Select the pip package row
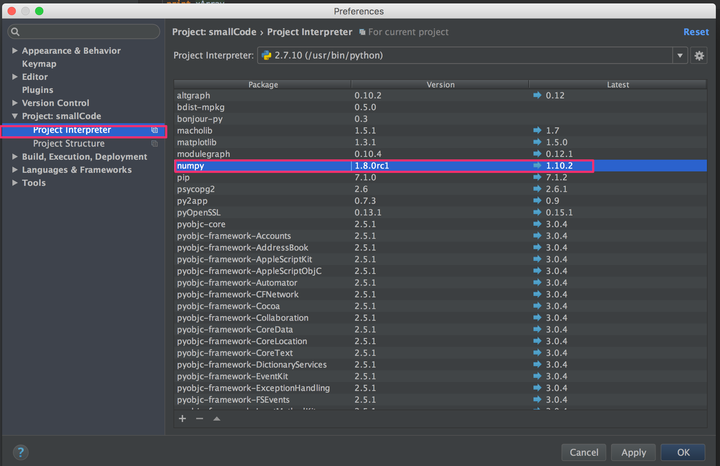Screen dimensions: 720x466 [440, 177]
